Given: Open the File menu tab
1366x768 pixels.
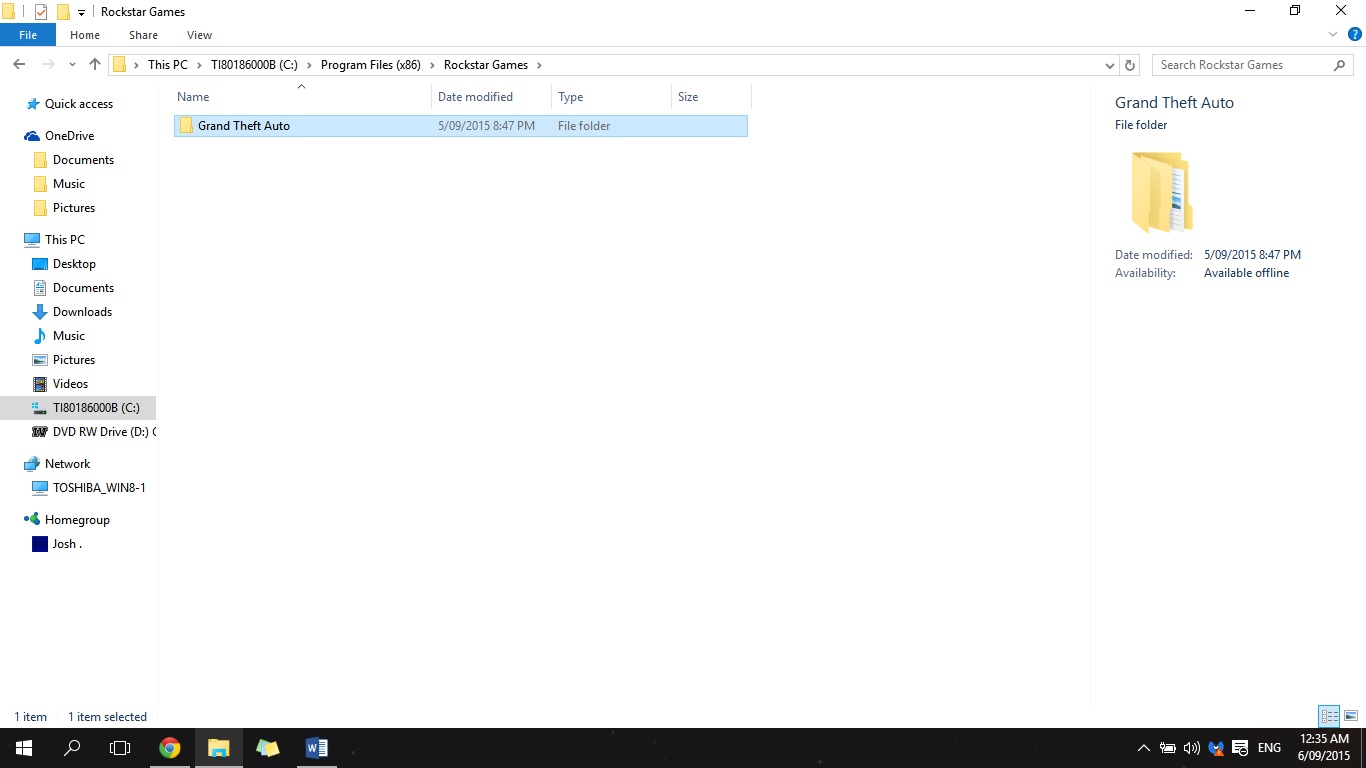Looking at the screenshot, I should [x=28, y=35].
